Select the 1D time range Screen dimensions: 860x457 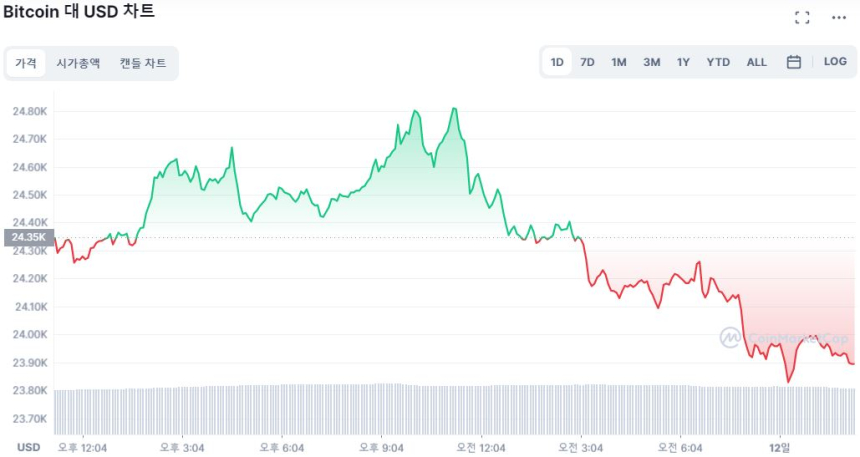coord(557,62)
